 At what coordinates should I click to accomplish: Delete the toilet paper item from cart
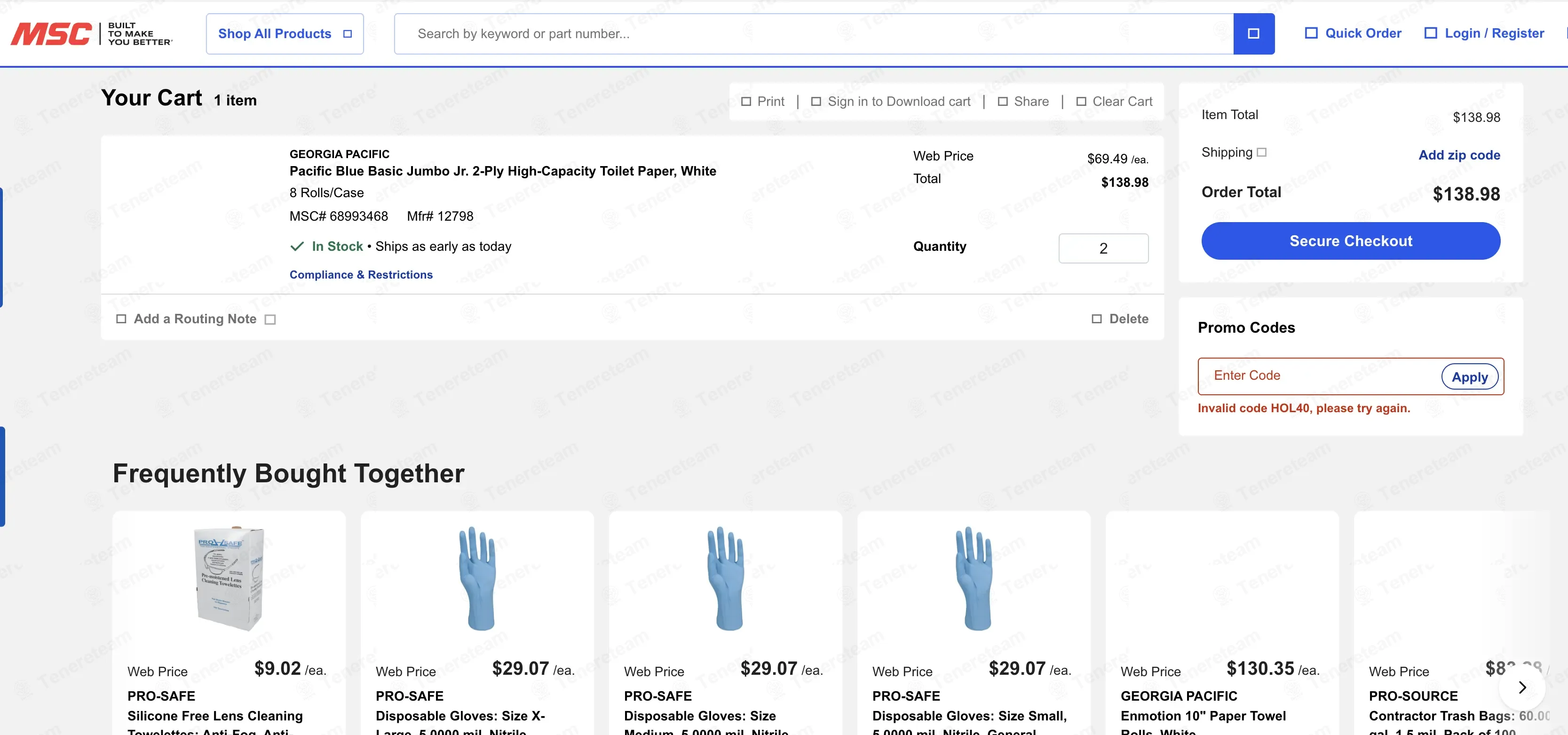tap(1120, 319)
